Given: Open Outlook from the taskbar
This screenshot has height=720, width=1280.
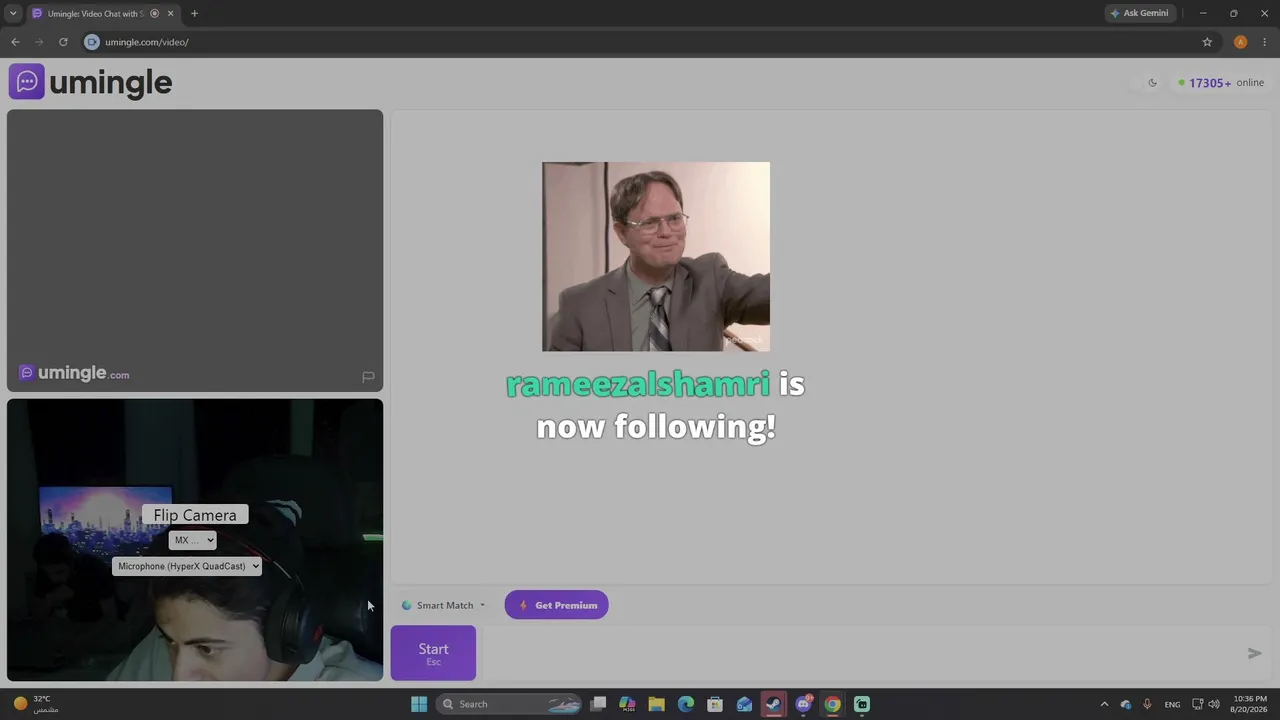Looking at the screenshot, I should tap(744, 704).
